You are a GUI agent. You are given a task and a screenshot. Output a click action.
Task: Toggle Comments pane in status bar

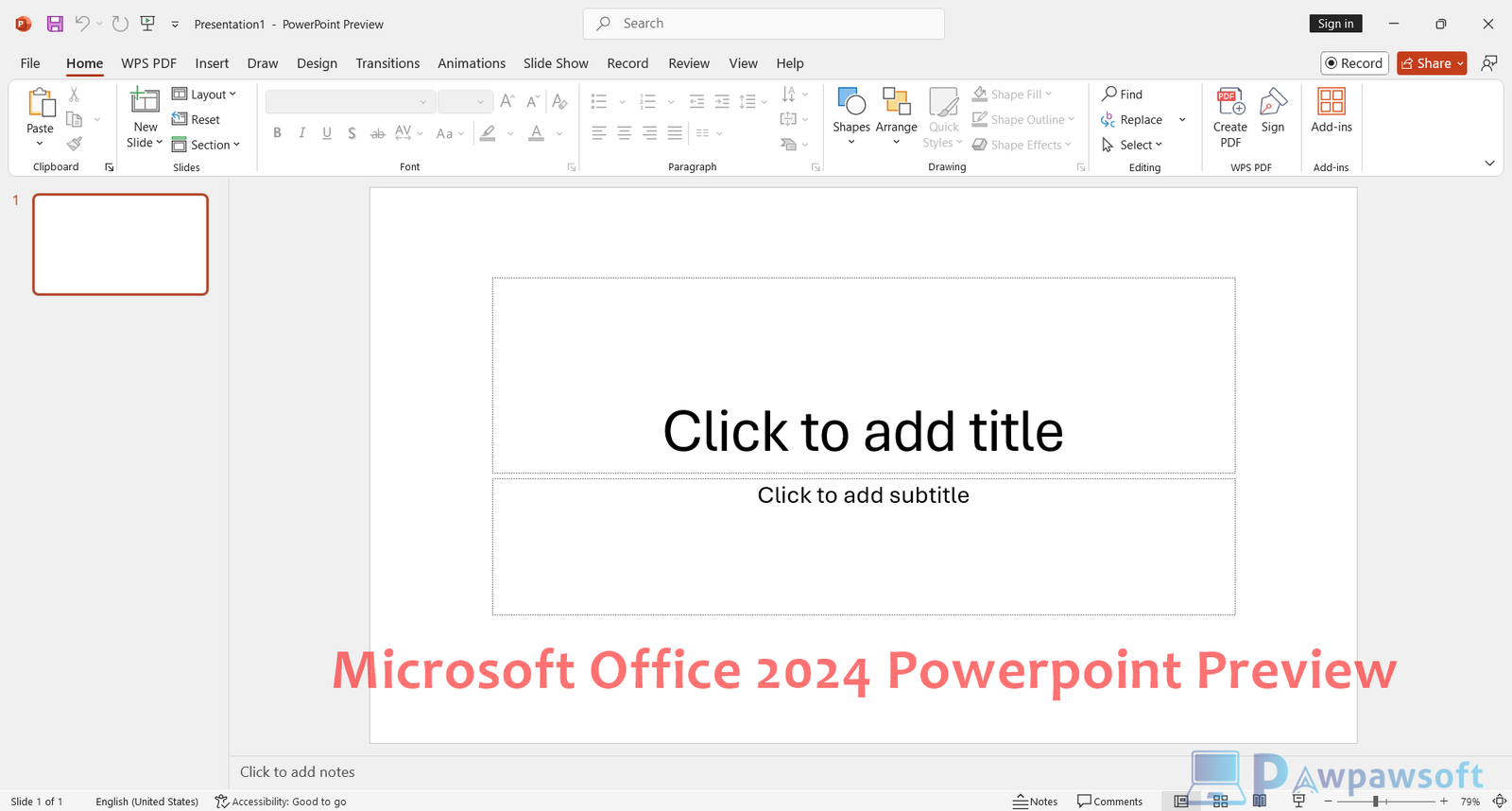[x=1109, y=801]
